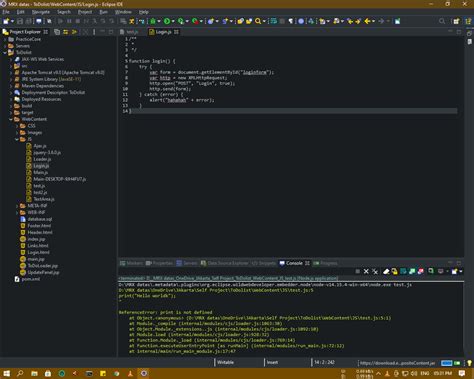Switch to the Servers view tab
474x379 pixels.
(x=187, y=263)
